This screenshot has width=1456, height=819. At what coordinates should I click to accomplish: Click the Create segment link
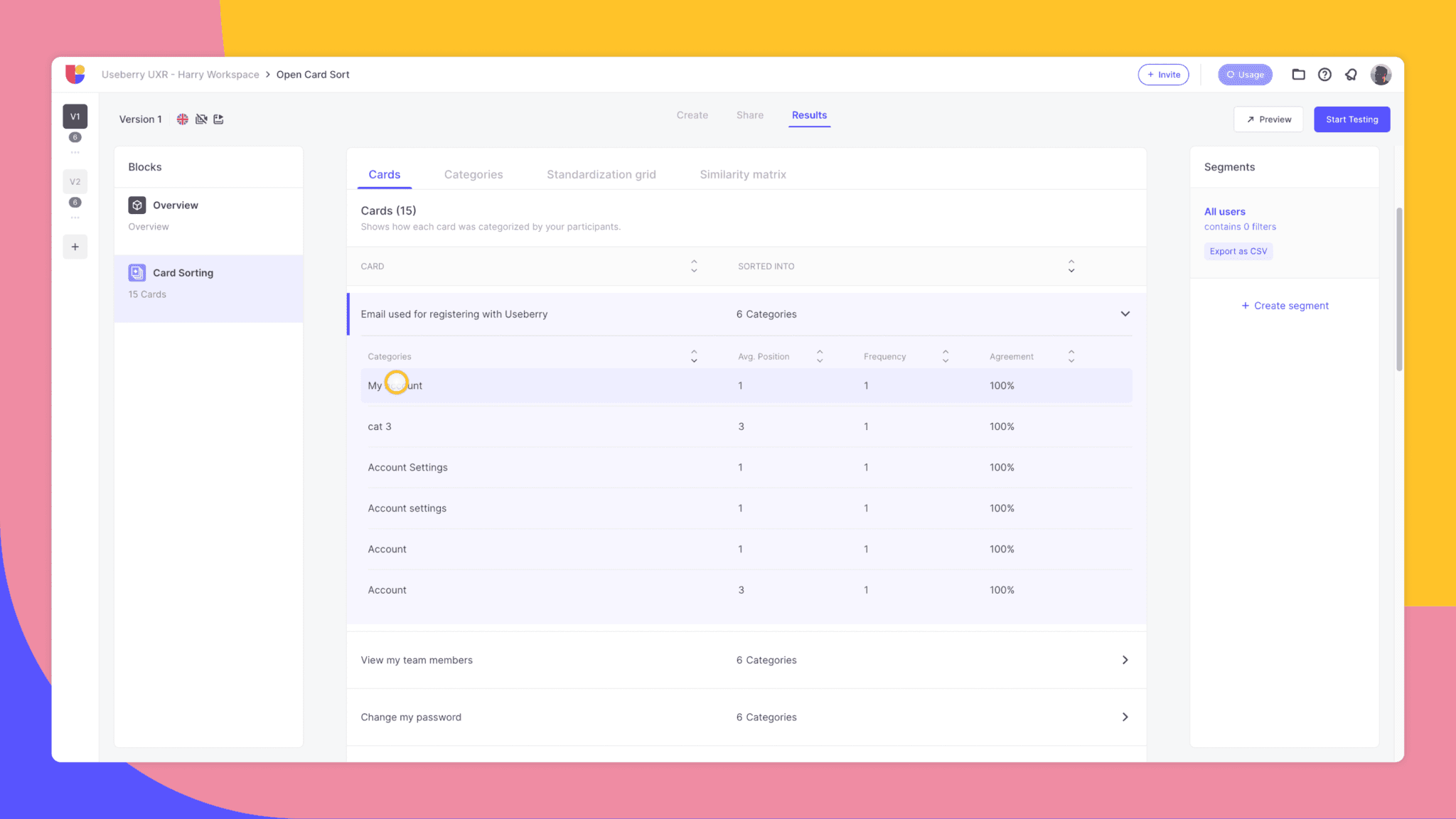pyautogui.click(x=1284, y=306)
